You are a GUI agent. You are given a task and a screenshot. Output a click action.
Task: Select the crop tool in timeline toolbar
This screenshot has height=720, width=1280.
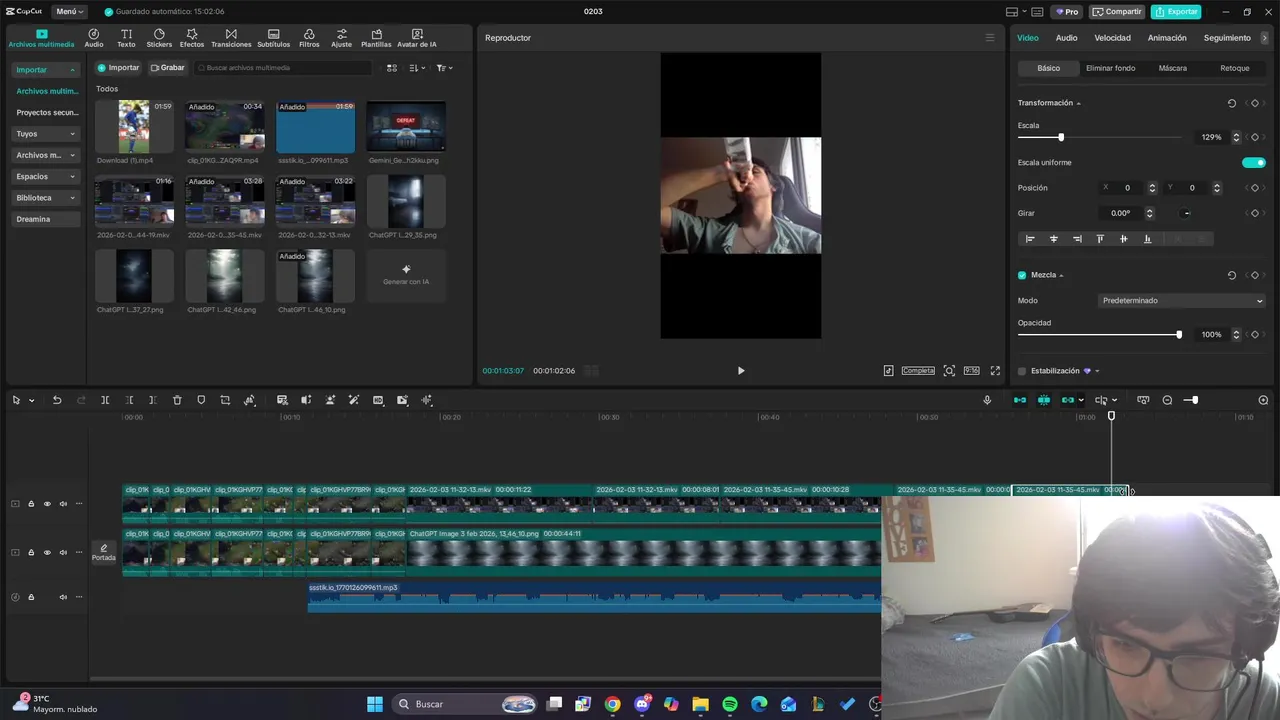click(225, 400)
